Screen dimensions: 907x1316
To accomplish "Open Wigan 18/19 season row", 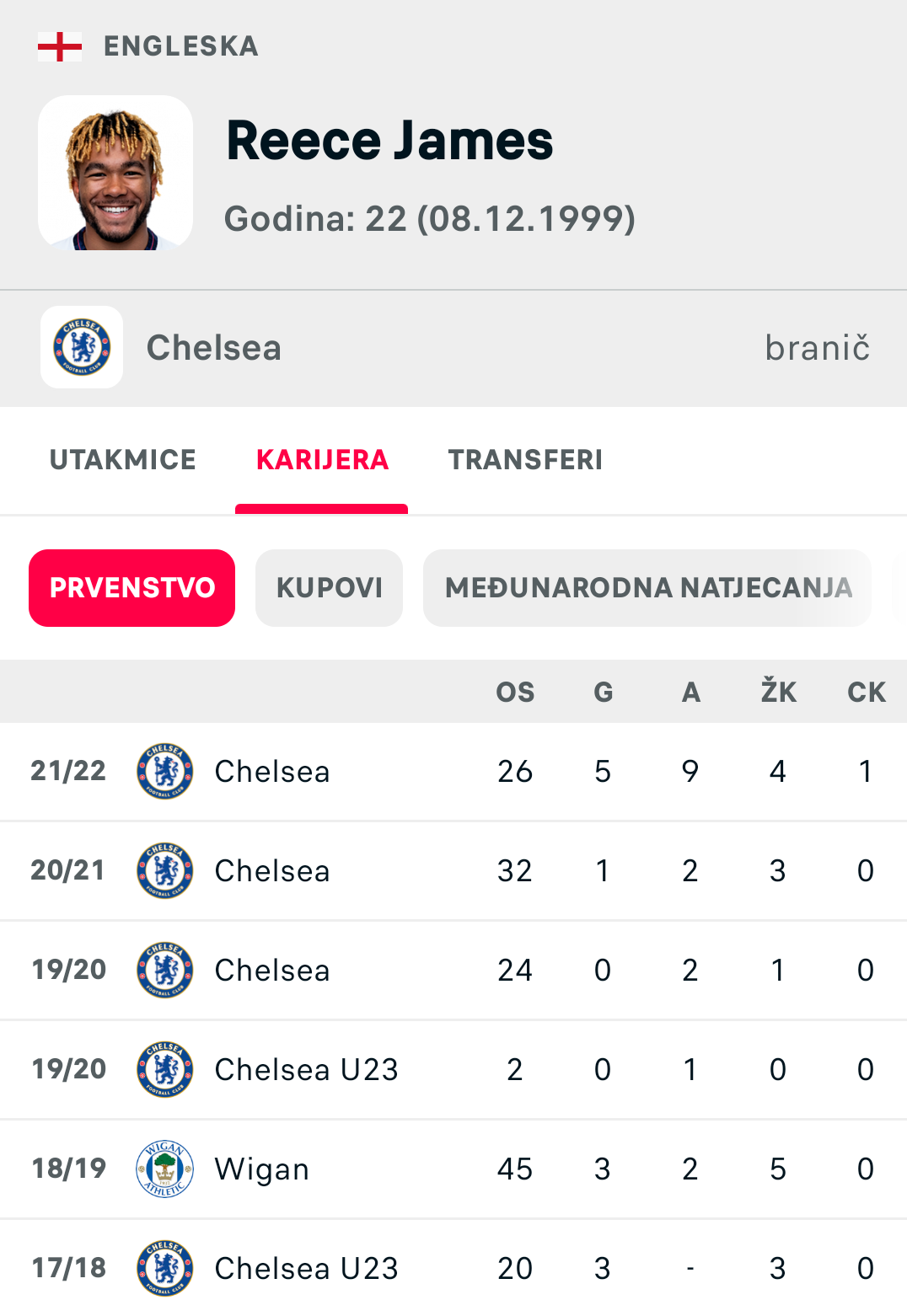I will pos(453,1169).
